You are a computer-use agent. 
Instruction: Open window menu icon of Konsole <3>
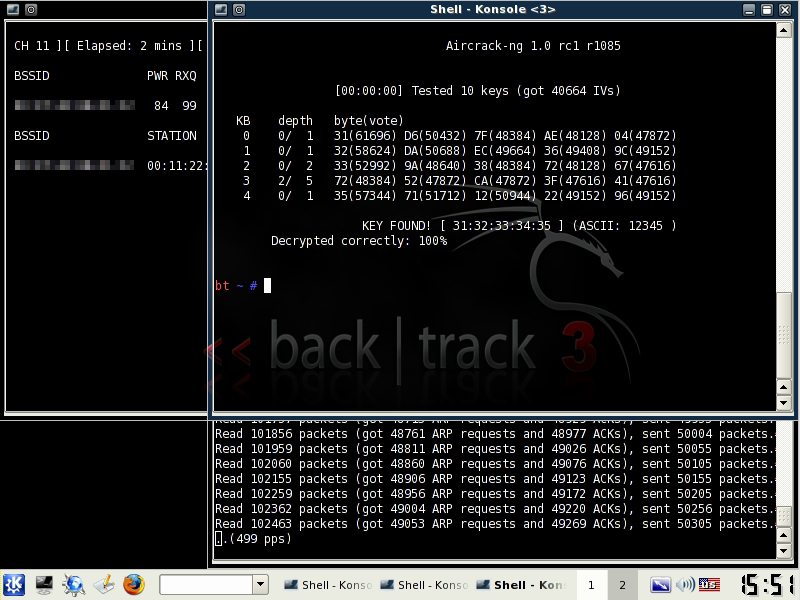221,9
